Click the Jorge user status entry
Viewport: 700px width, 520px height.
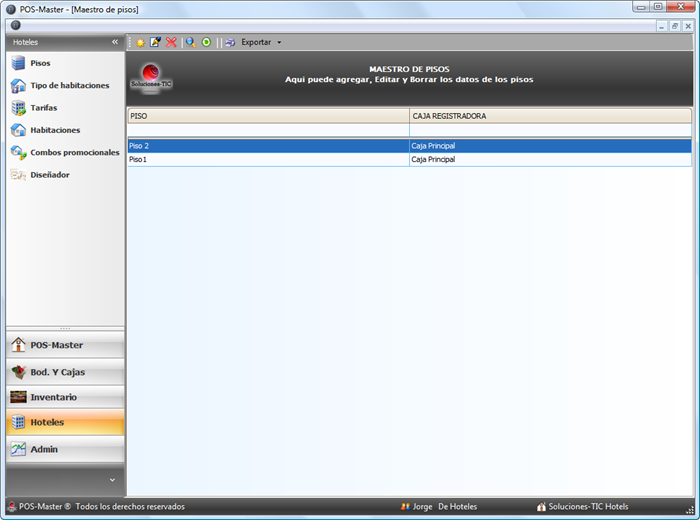(417, 507)
